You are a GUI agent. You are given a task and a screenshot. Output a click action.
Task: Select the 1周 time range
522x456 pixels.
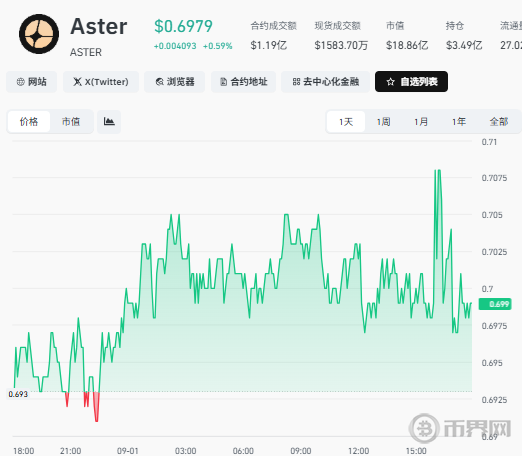(x=384, y=122)
